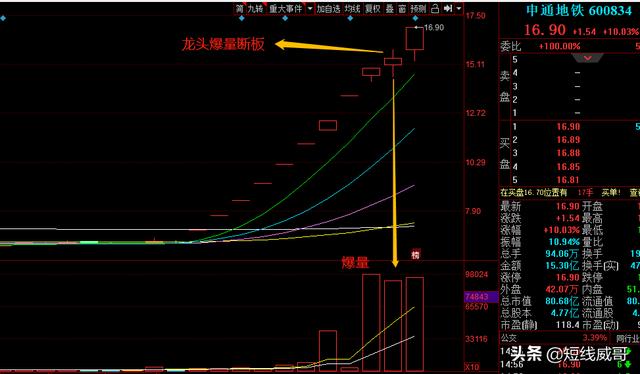This screenshot has width=640, height=374.
Task: Click the arrow-to-bar icon in the toolbar
Action: click(x=448, y=9)
